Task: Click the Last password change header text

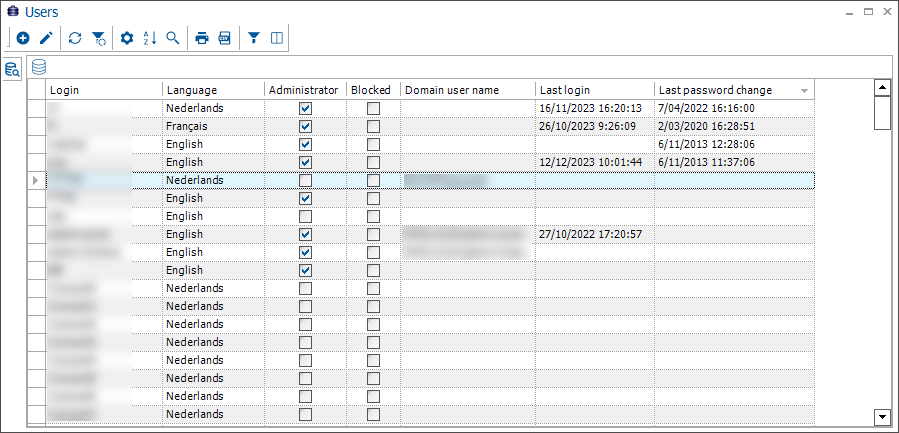Action: (x=715, y=90)
